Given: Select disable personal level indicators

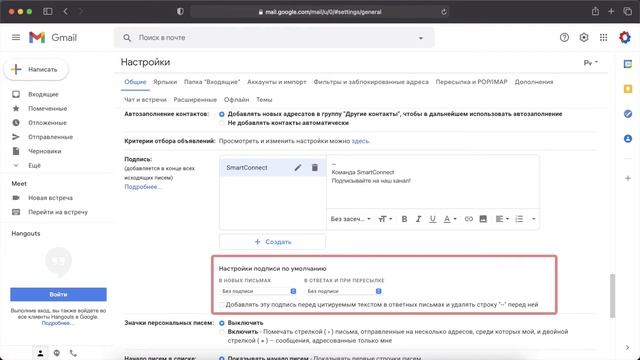Looking at the screenshot, I should [222, 323].
